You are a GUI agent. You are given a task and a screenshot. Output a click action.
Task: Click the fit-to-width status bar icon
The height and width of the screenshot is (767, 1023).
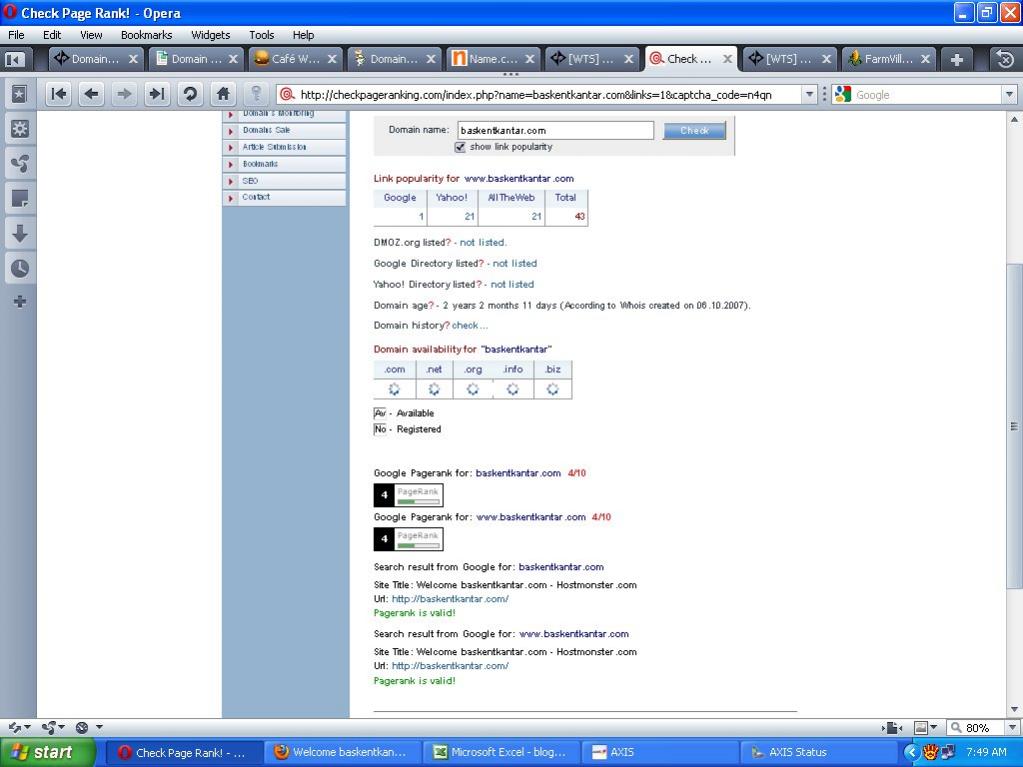tap(892, 727)
